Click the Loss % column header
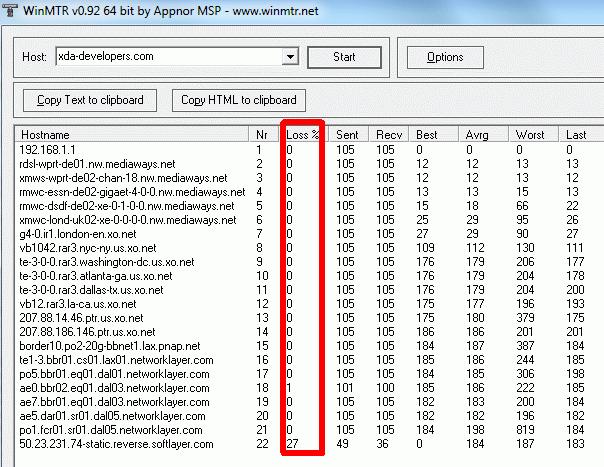604x467 pixels. tap(303, 134)
